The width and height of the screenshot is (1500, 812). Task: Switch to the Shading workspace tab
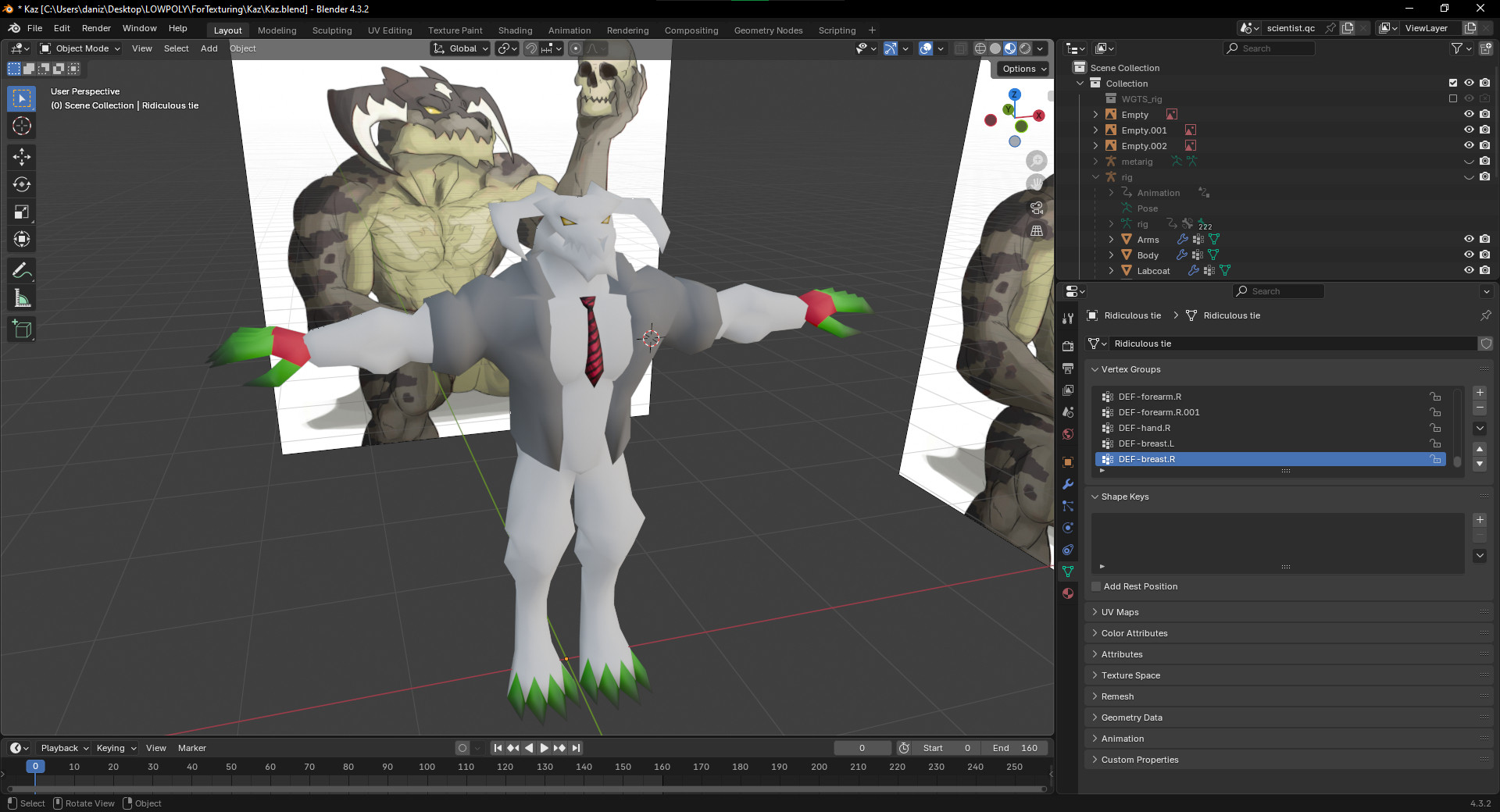coord(515,30)
